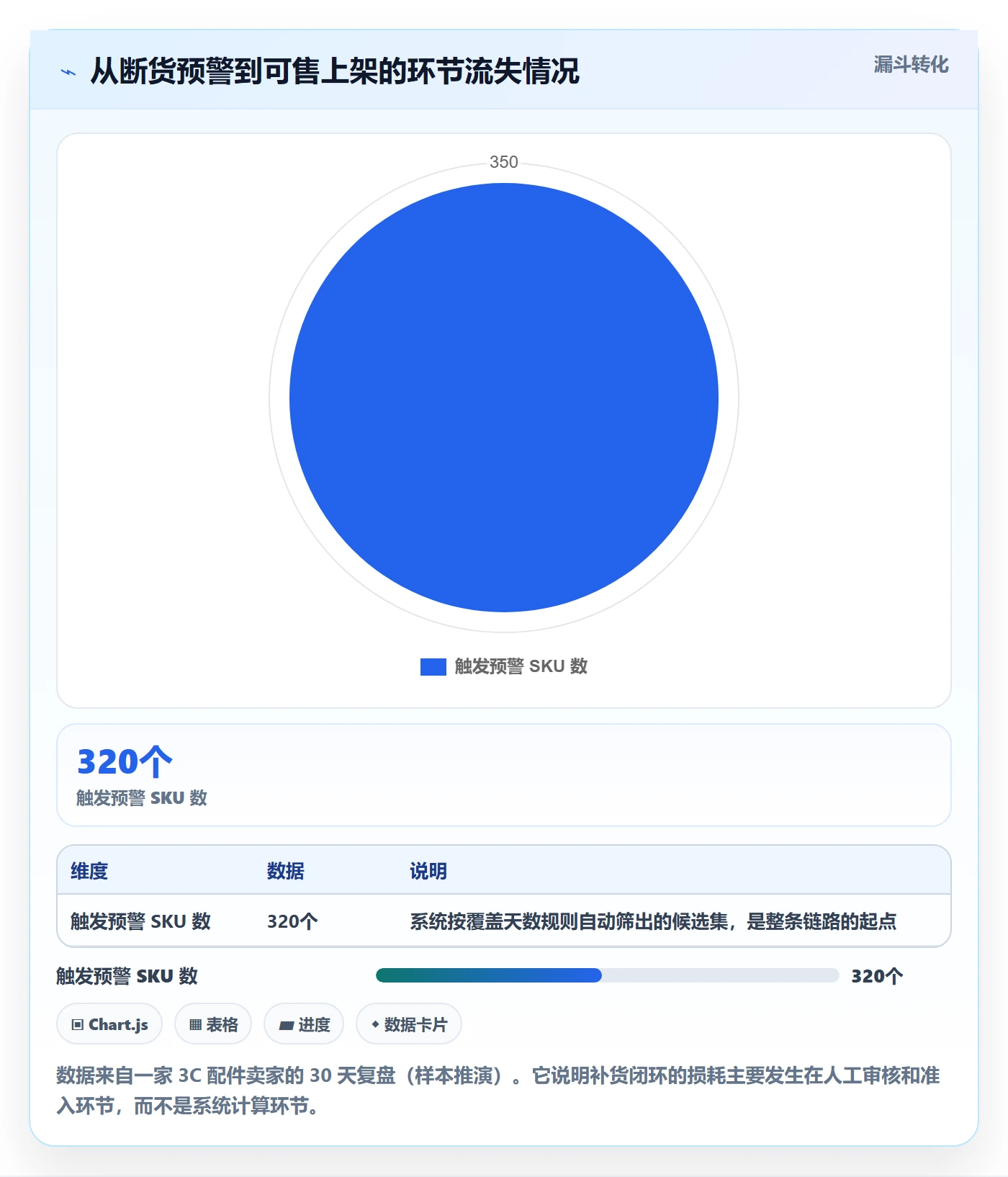
Task: Click the 维度 column header
Action: pos(89,871)
